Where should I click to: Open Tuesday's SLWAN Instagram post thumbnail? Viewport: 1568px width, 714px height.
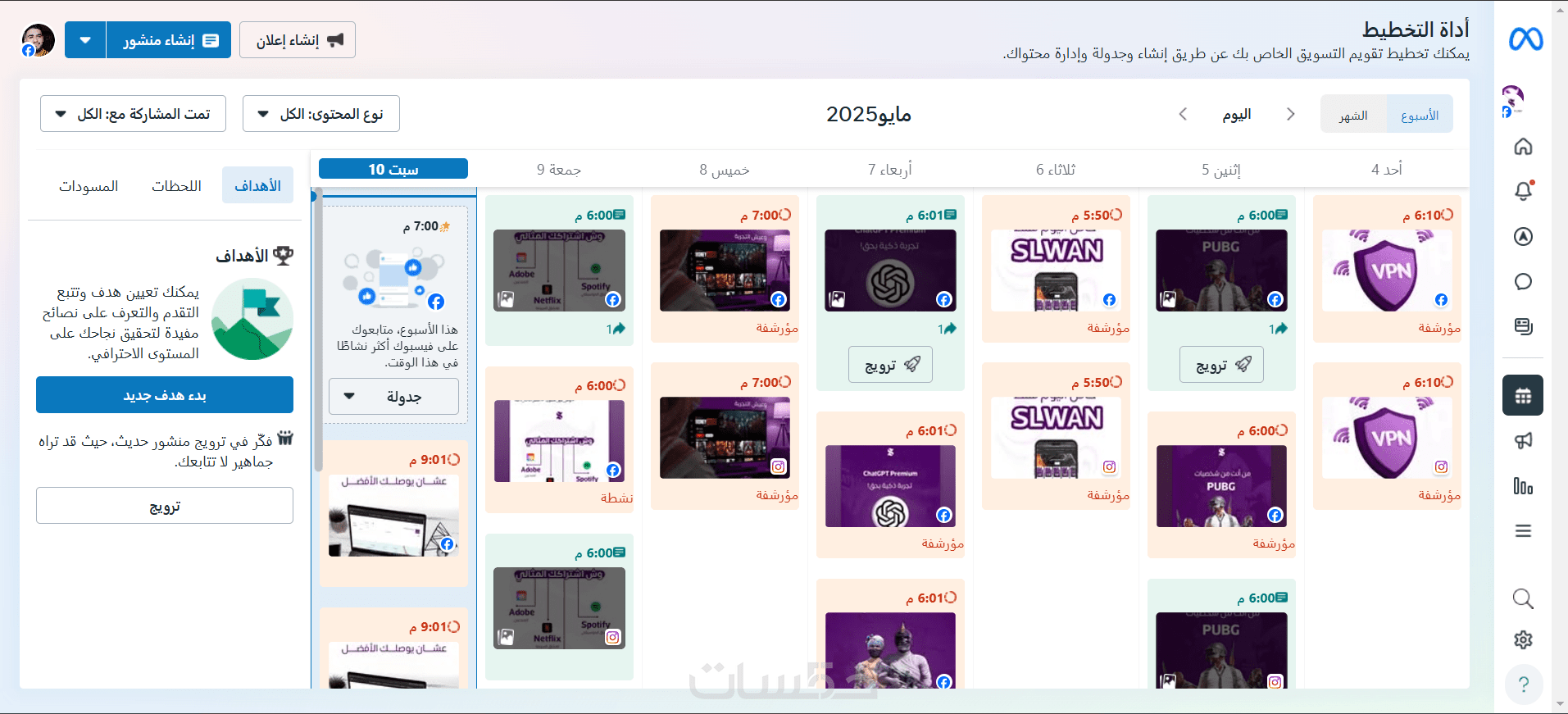(x=1057, y=438)
